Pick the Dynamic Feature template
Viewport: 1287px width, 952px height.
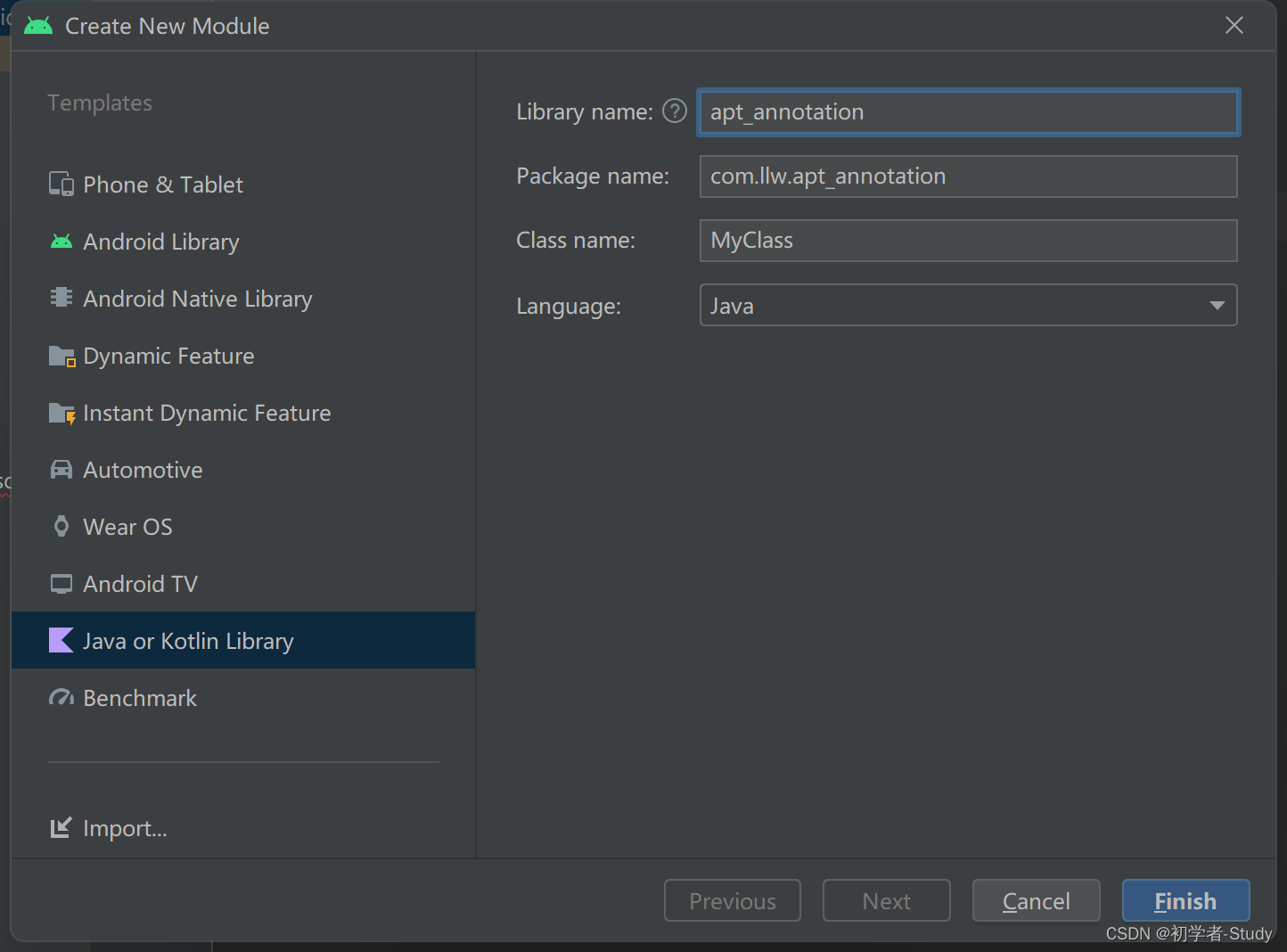[x=243, y=356]
